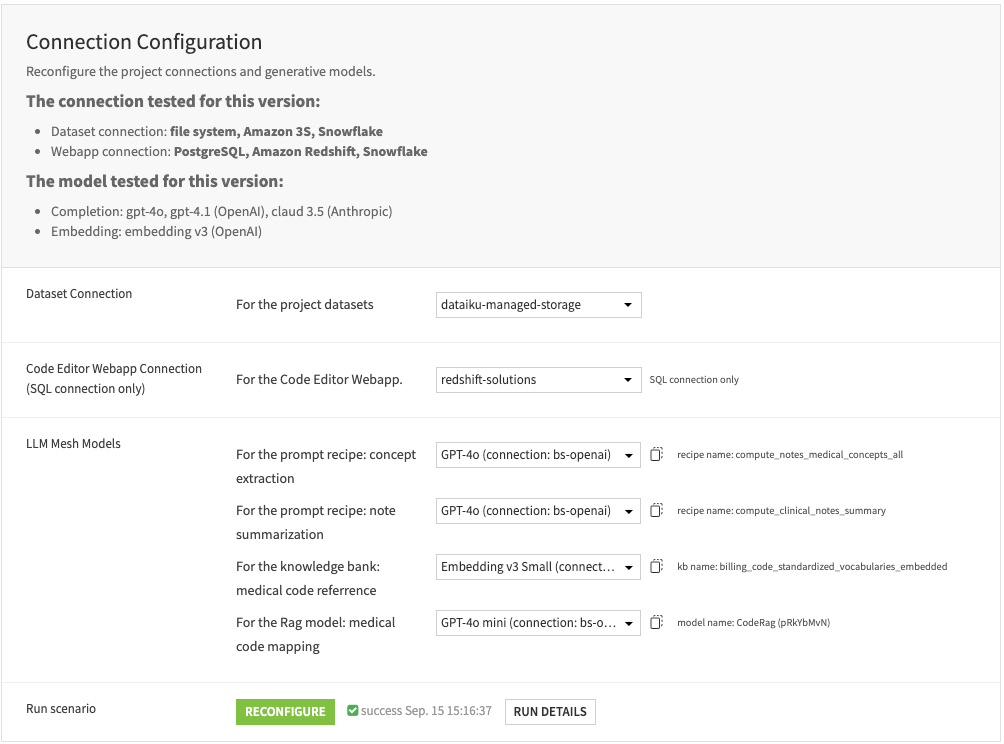Open the project datasets connection dropdown

point(537,304)
